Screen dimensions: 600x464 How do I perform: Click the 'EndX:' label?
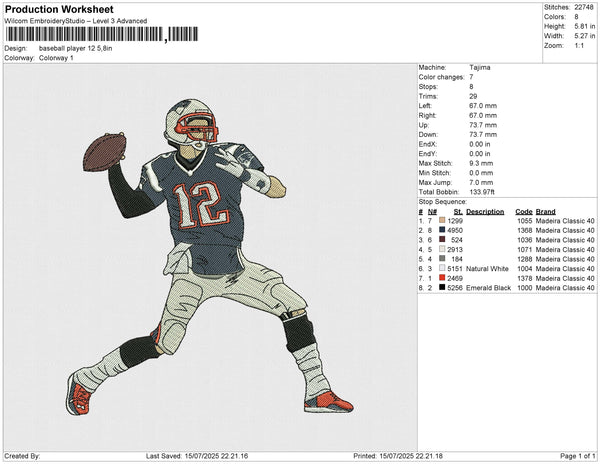(x=427, y=144)
